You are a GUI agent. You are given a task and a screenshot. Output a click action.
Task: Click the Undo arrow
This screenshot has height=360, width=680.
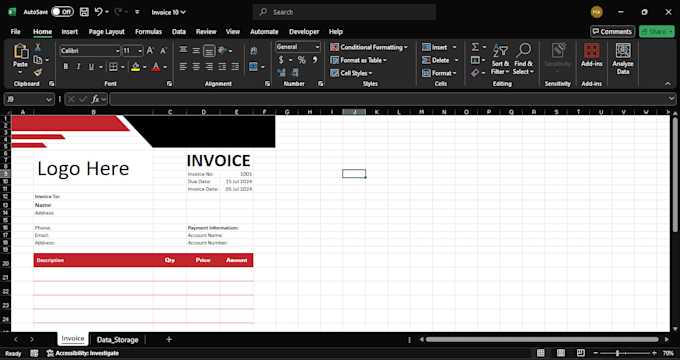(98, 12)
